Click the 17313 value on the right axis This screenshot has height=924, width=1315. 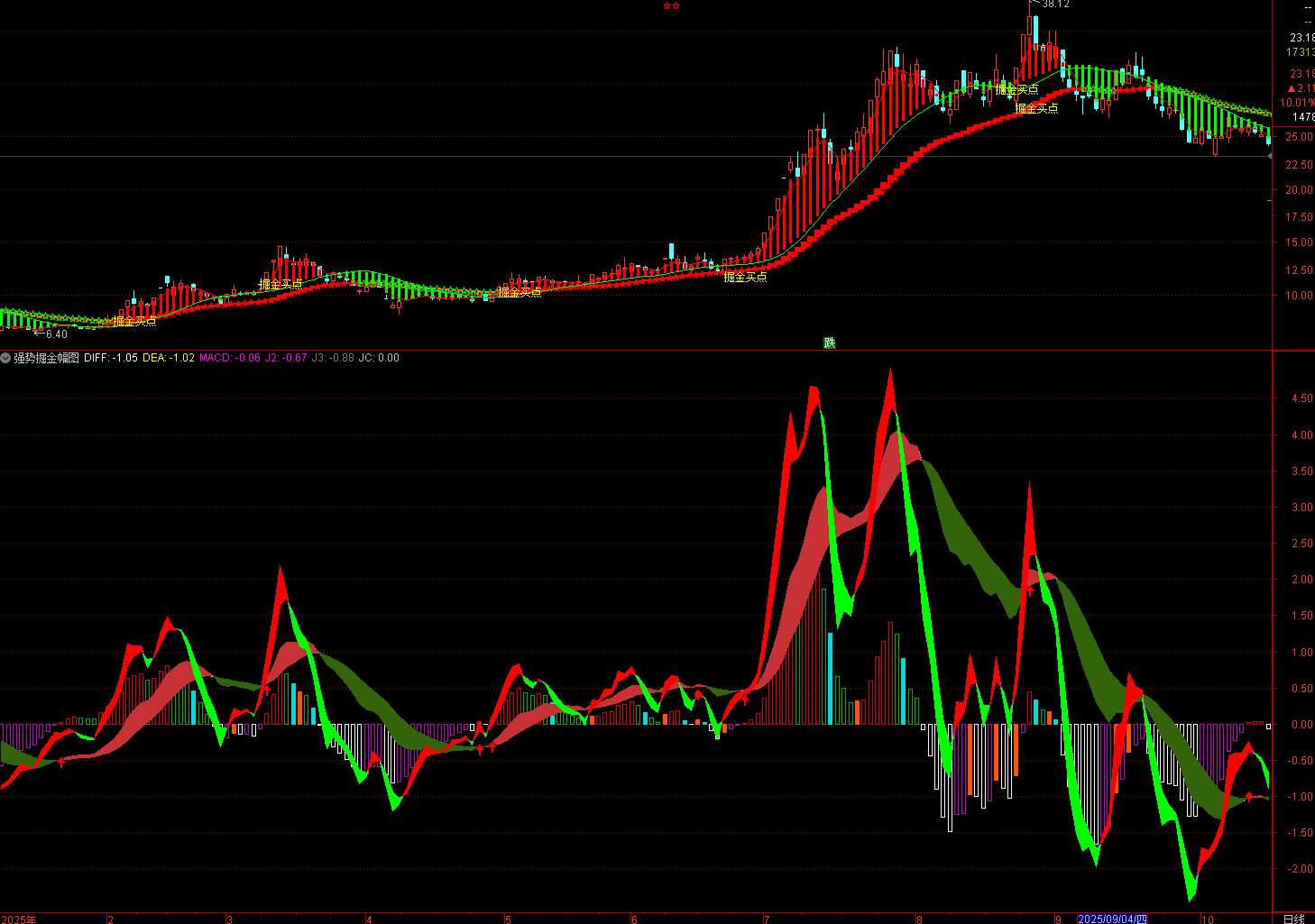coord(1301,52)
